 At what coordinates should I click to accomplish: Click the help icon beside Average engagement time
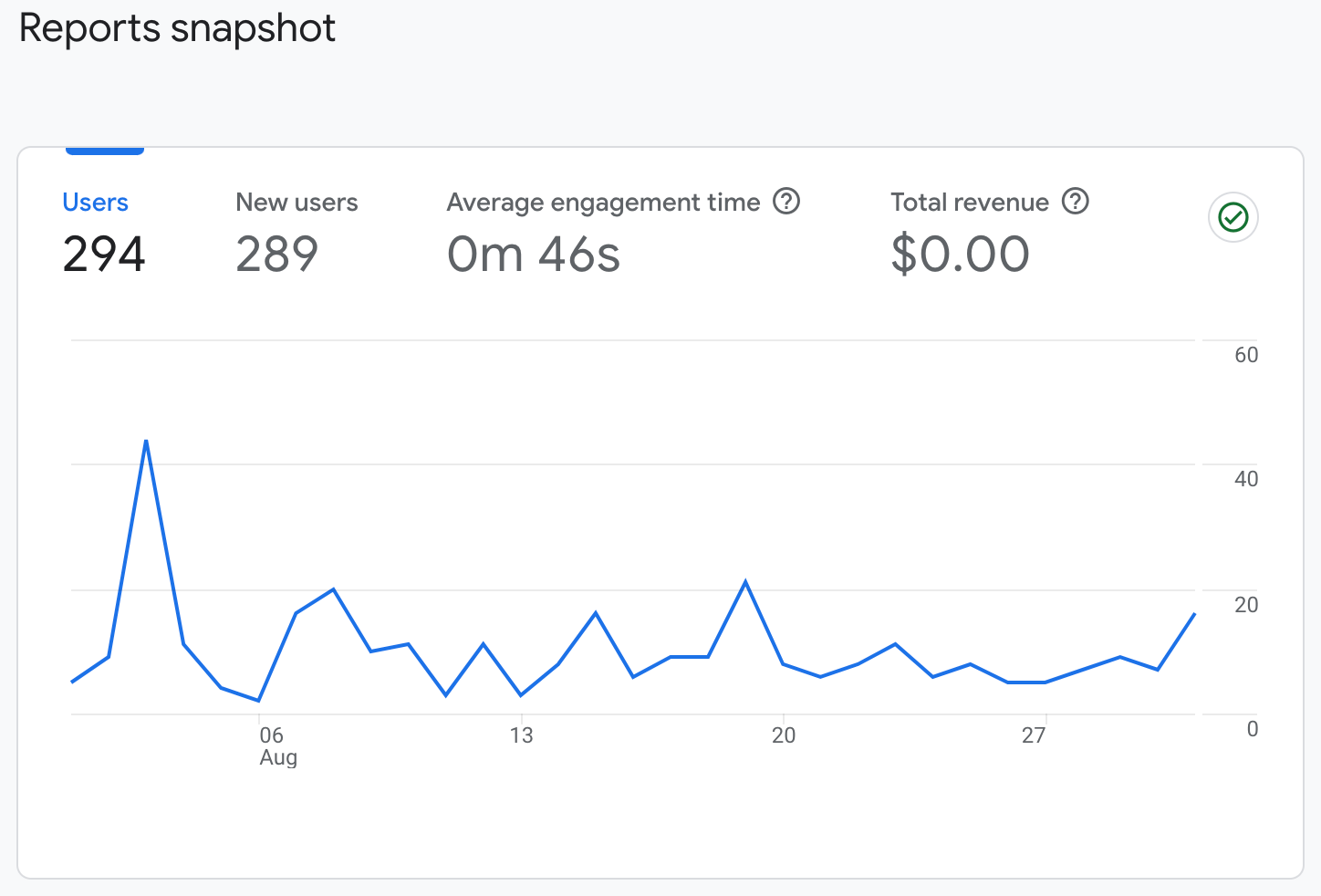pos(786,201)
